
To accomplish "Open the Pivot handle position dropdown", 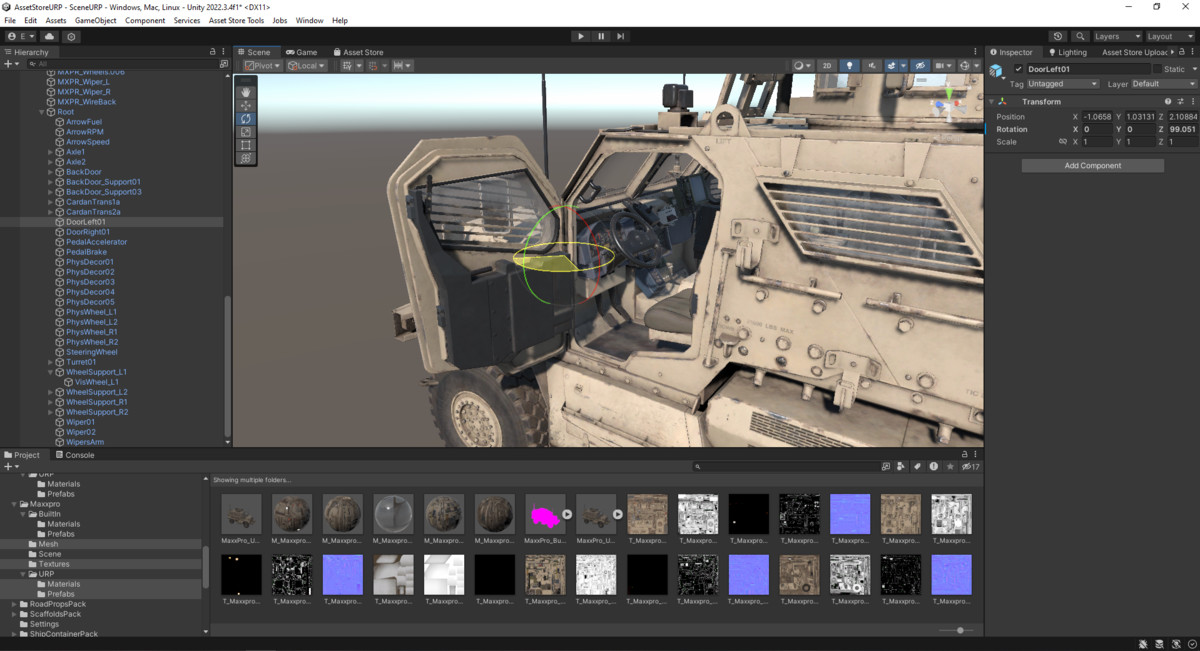I will point(263,66).
